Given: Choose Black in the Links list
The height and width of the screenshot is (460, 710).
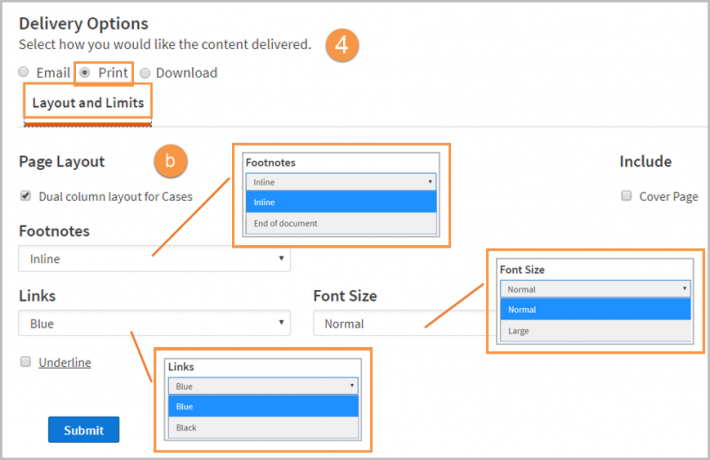Looking at the screenshot, I should click(x=263, y=427).
